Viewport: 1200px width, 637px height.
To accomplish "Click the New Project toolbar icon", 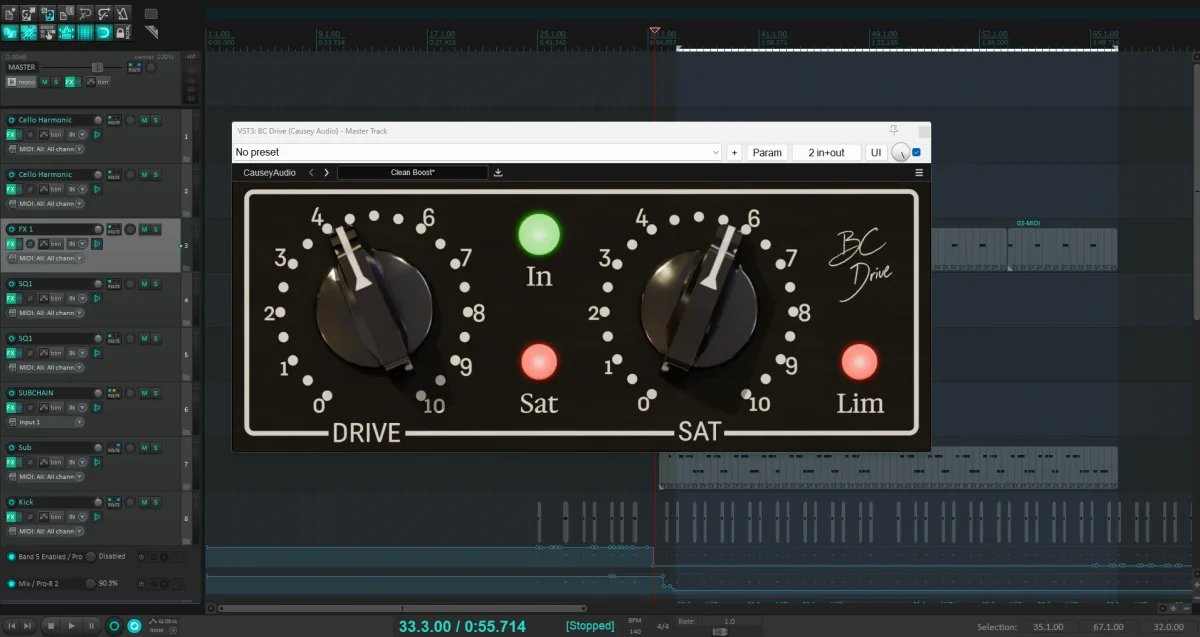I will (x=9, y=14).
